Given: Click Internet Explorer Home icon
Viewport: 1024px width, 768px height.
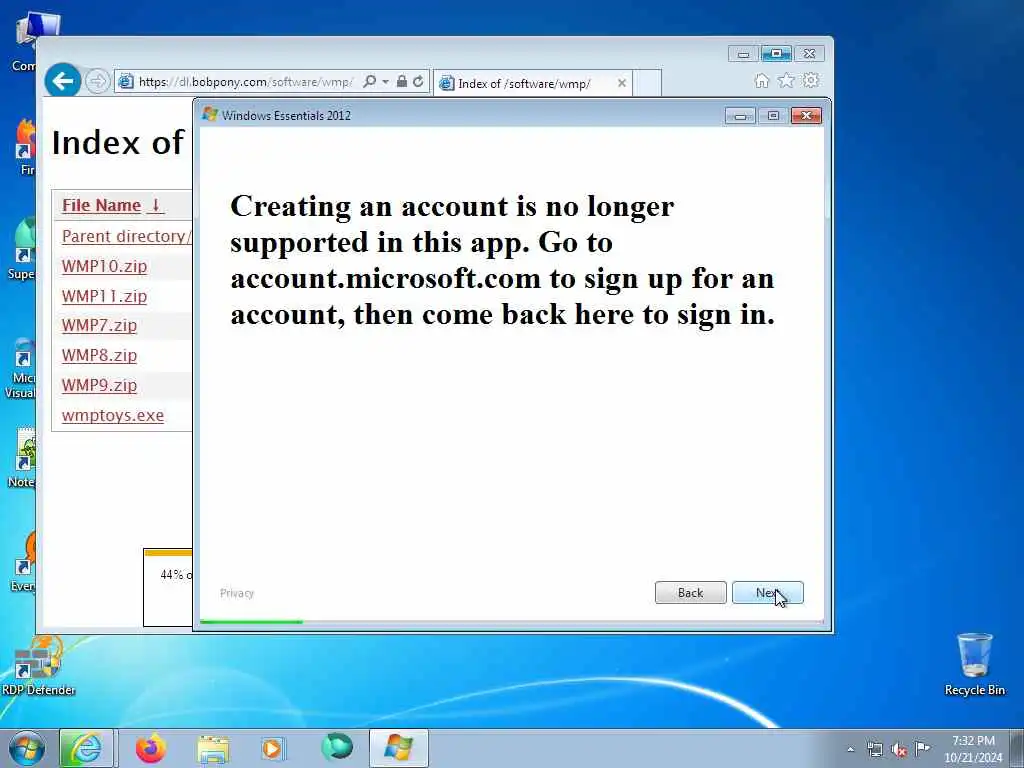Looking at the screenshot, I should click(761, 80).
